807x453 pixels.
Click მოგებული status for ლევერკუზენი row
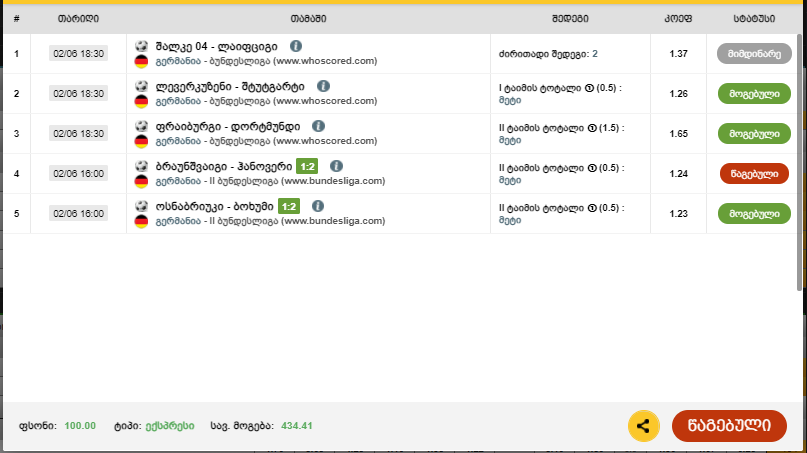tap(754, 94)
